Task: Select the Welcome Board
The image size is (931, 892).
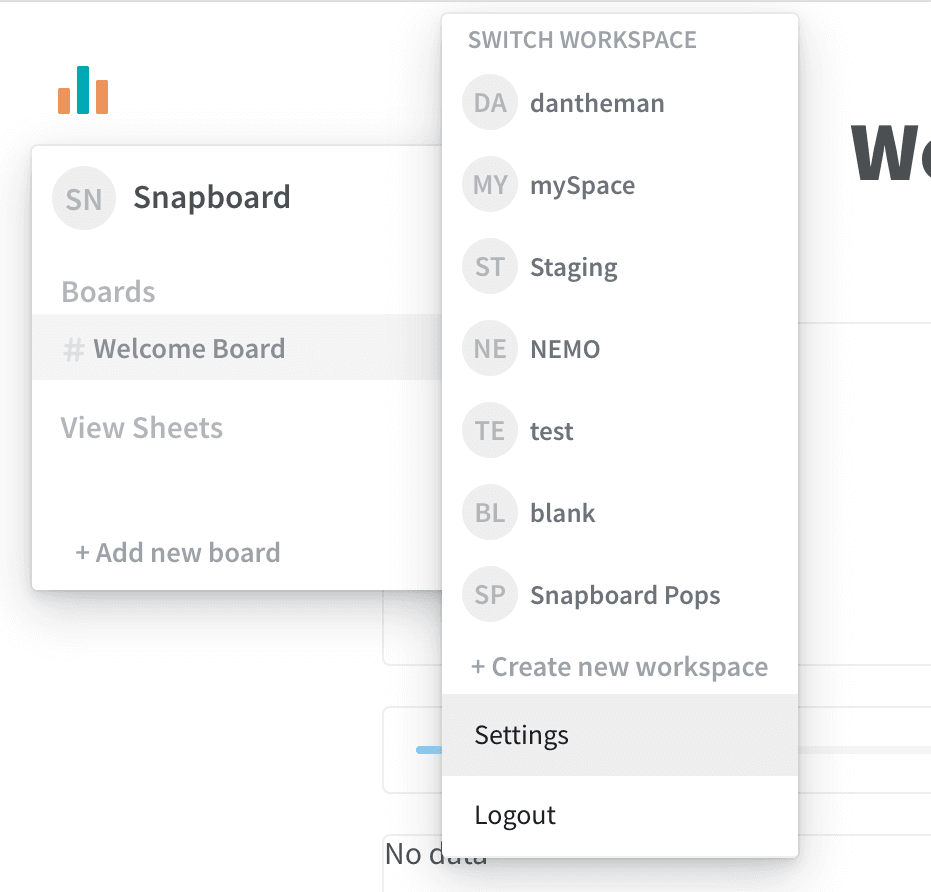Action: pos(189,349)
